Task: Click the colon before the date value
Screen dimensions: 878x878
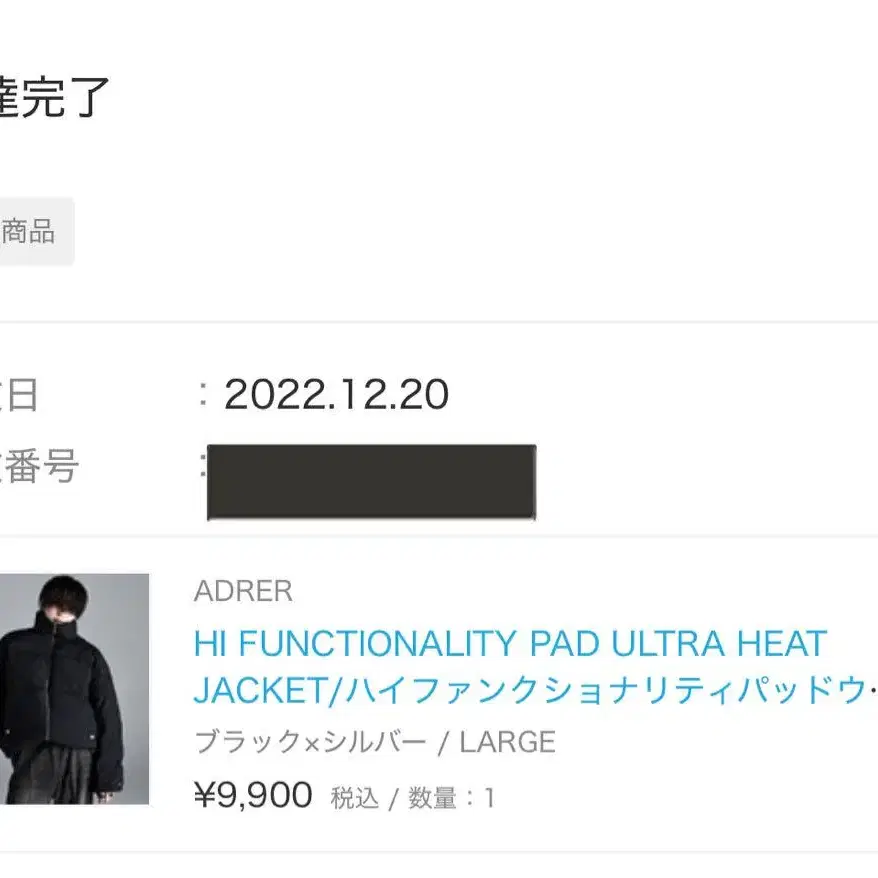Action: (x=203, y=394)
